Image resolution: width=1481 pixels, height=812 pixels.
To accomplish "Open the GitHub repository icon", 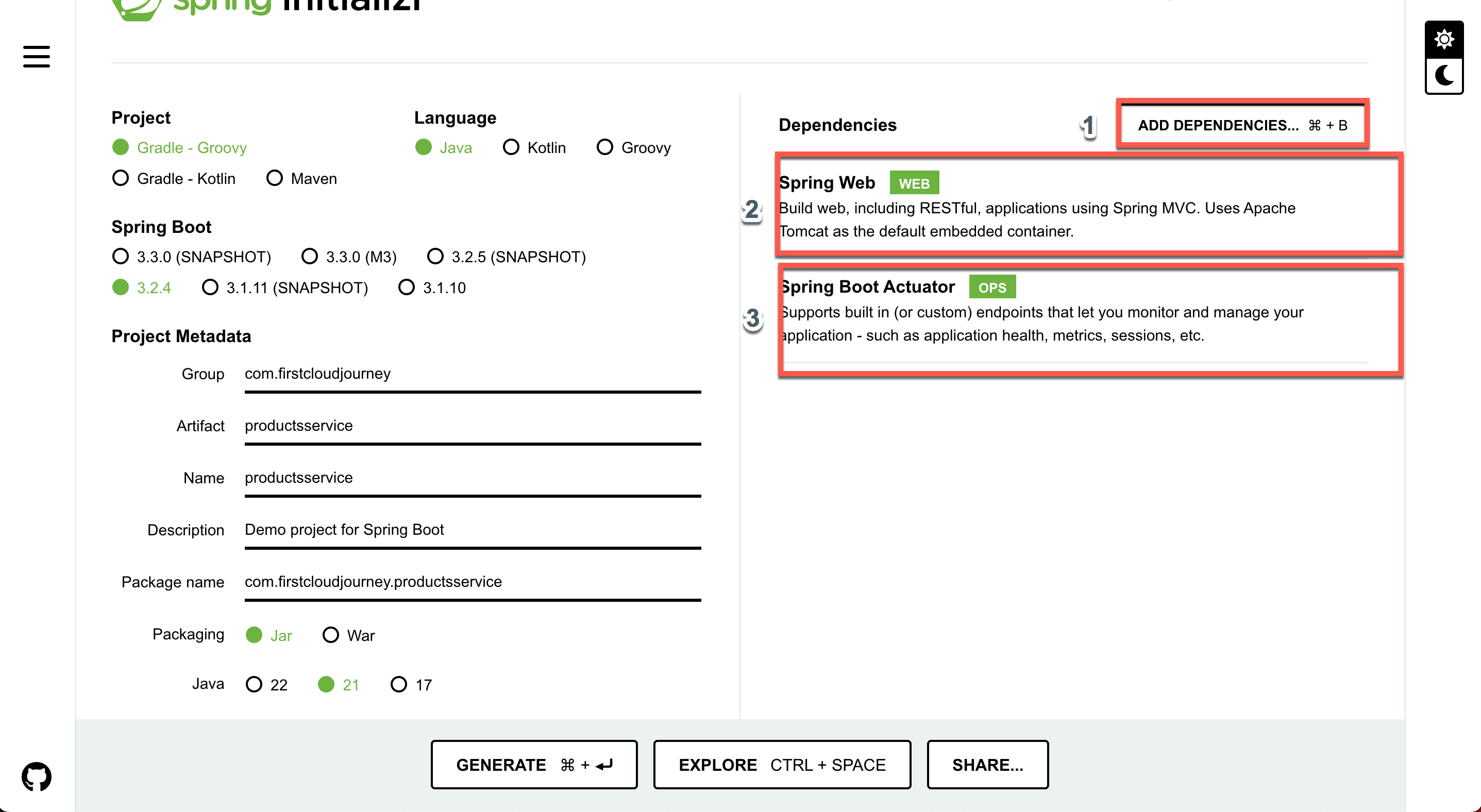I will coord(36,776).
